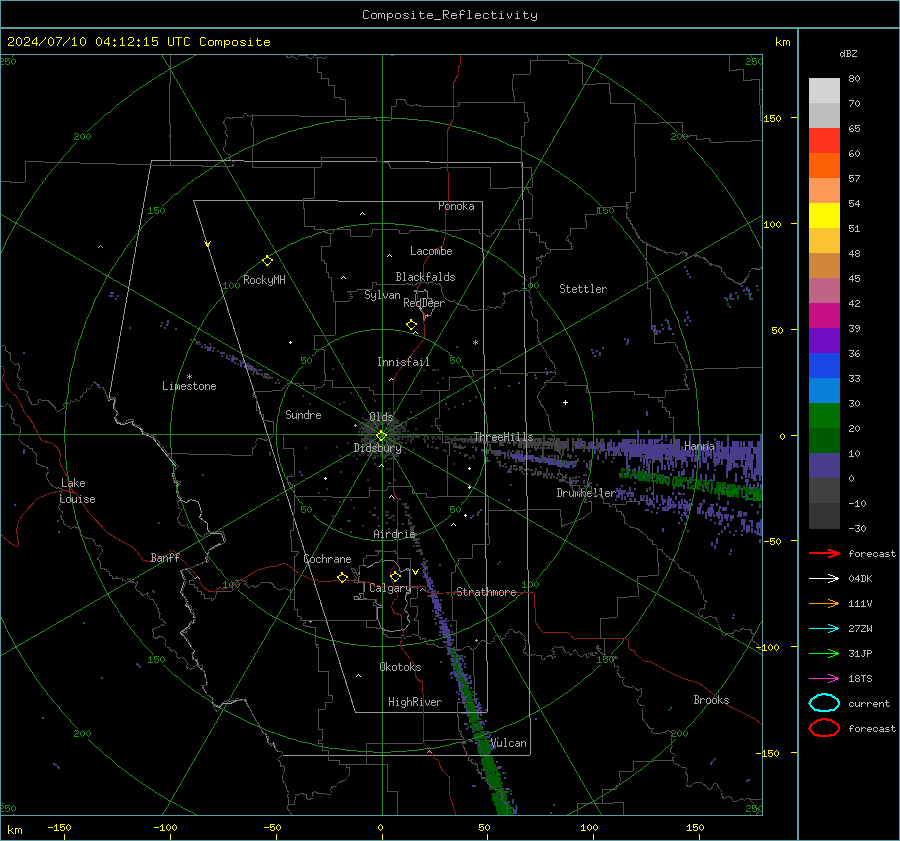Viewport: 900px width, 841px height.
Task: Click the ThreeHills label
Action: (x=503, y=437)
